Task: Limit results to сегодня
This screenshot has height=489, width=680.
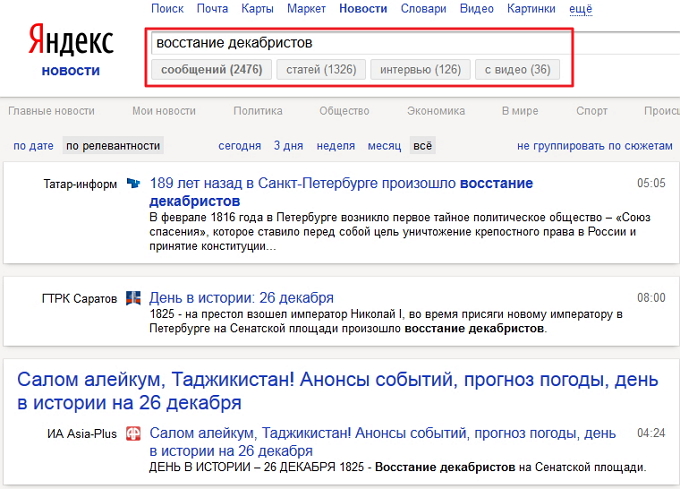Action: [239, 146]
